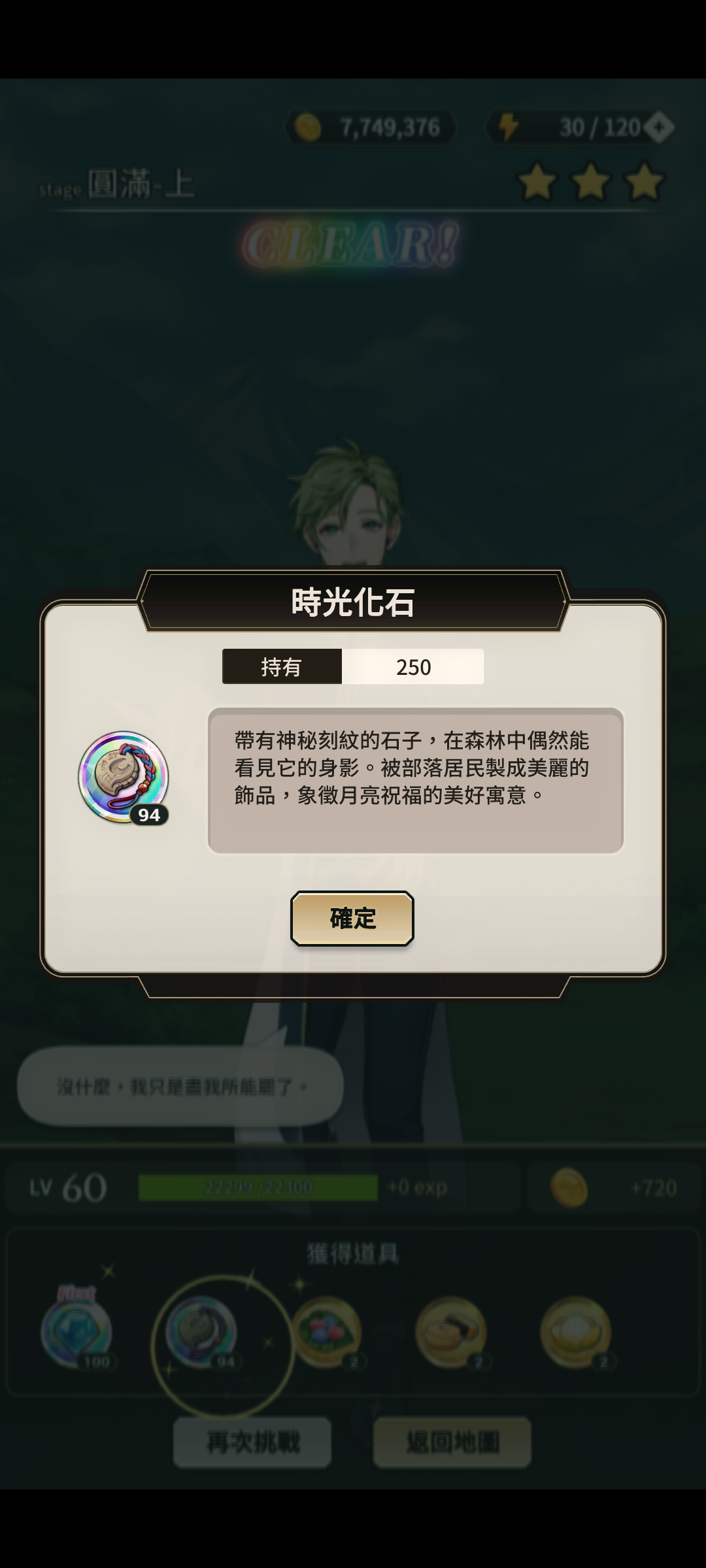Open the berry basket reward item

[326, 1332]
